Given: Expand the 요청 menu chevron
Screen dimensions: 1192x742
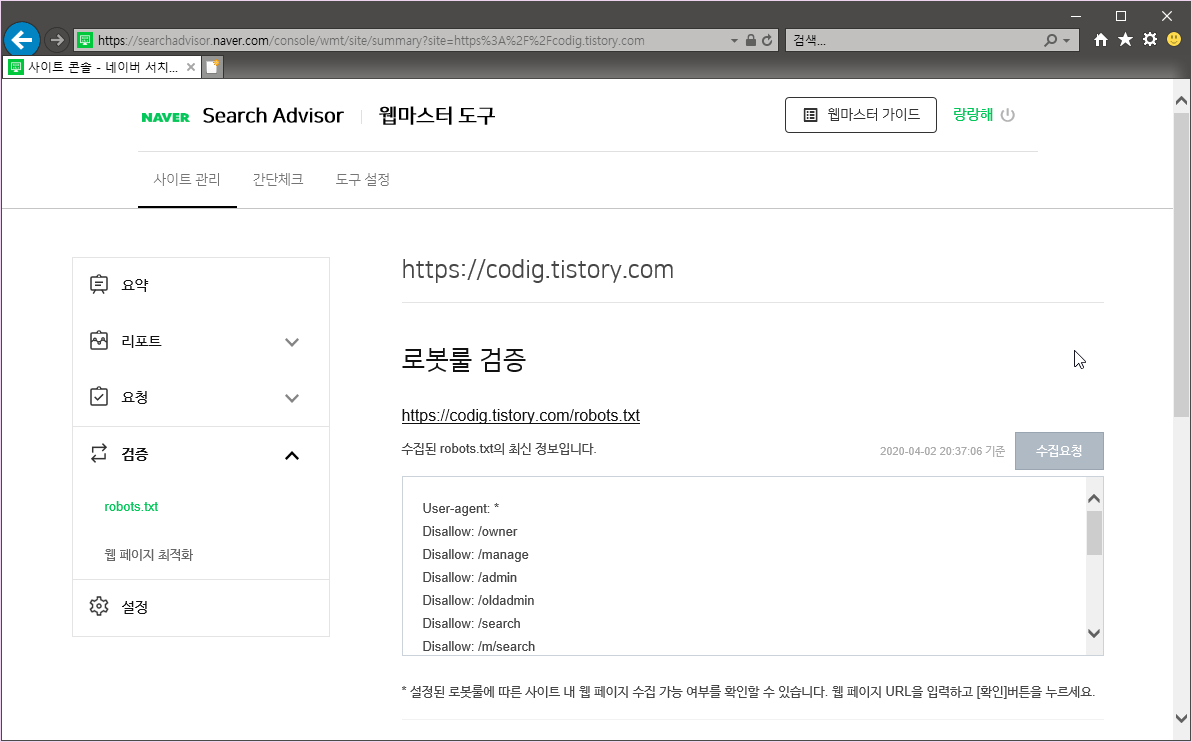Looking at the screenshot, I should click(x=292, y=398).
